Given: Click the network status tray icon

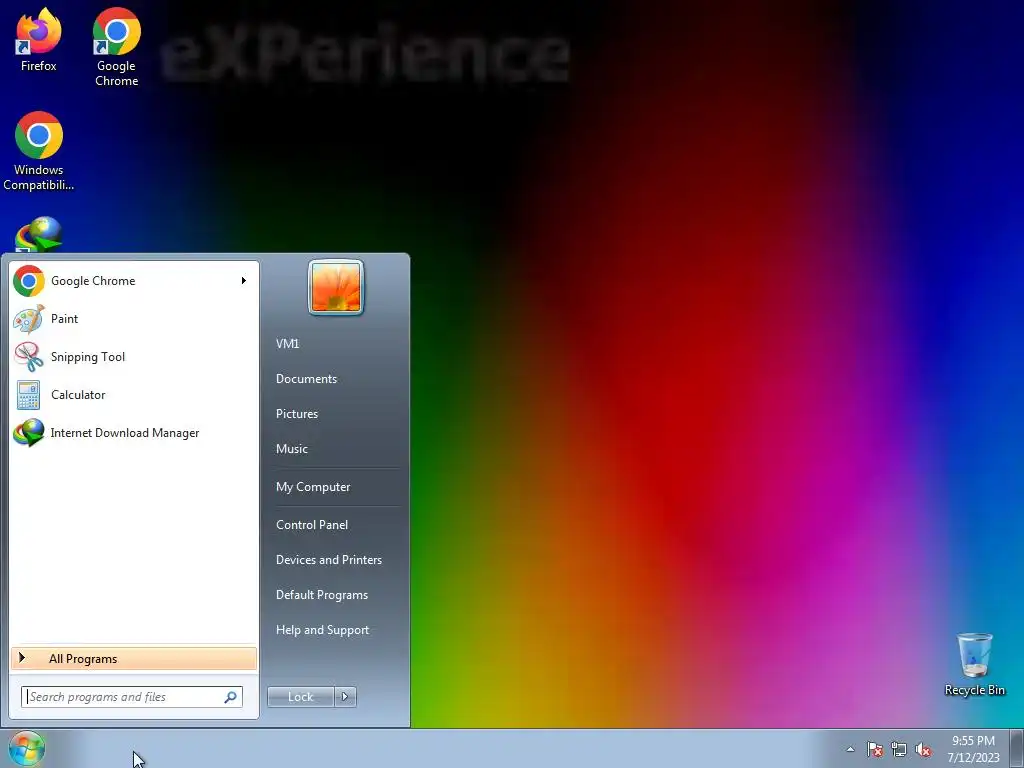Looking at the screenshot, I should point(899,750).
